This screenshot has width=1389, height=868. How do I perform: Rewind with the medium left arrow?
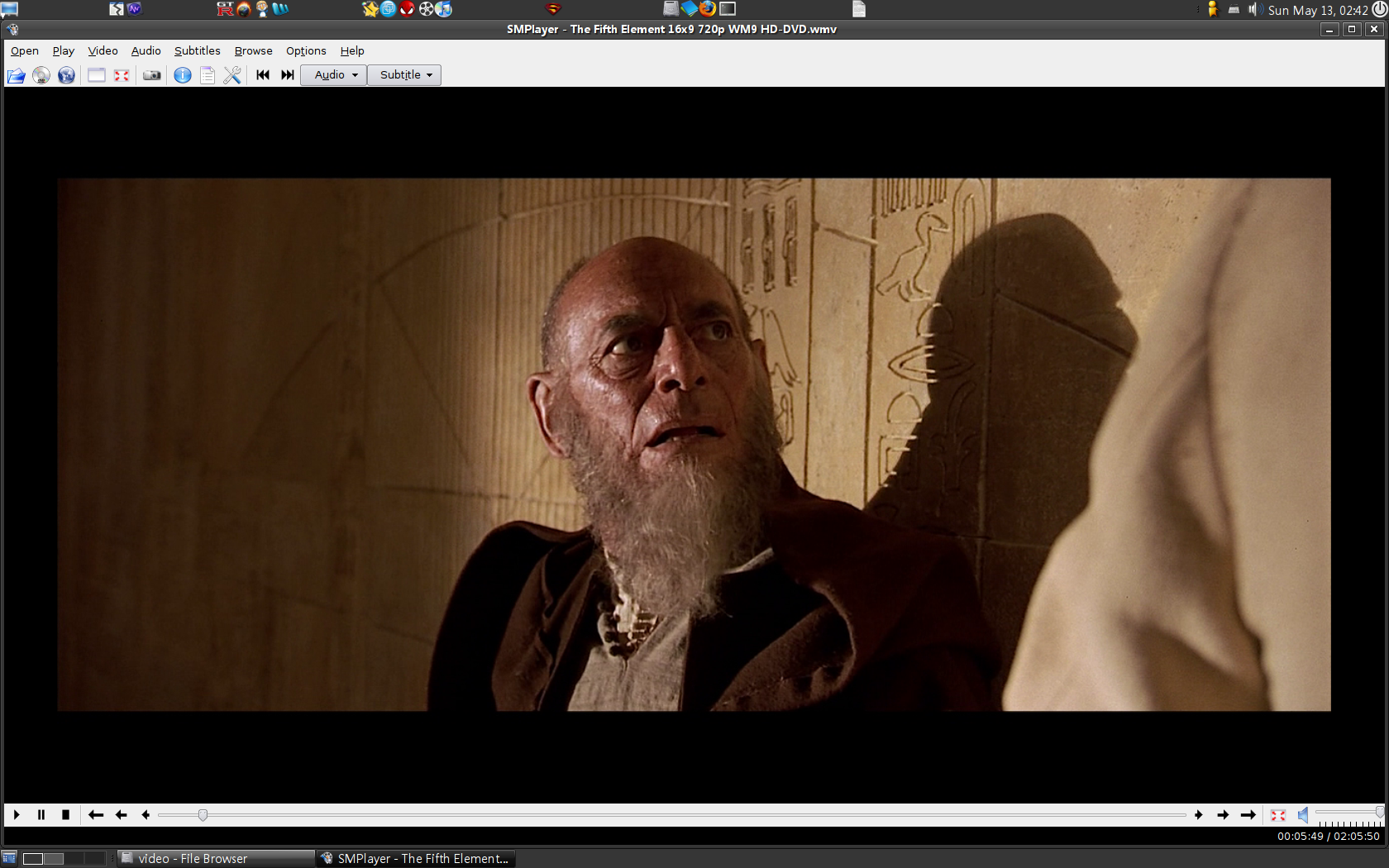pos(121,815)
